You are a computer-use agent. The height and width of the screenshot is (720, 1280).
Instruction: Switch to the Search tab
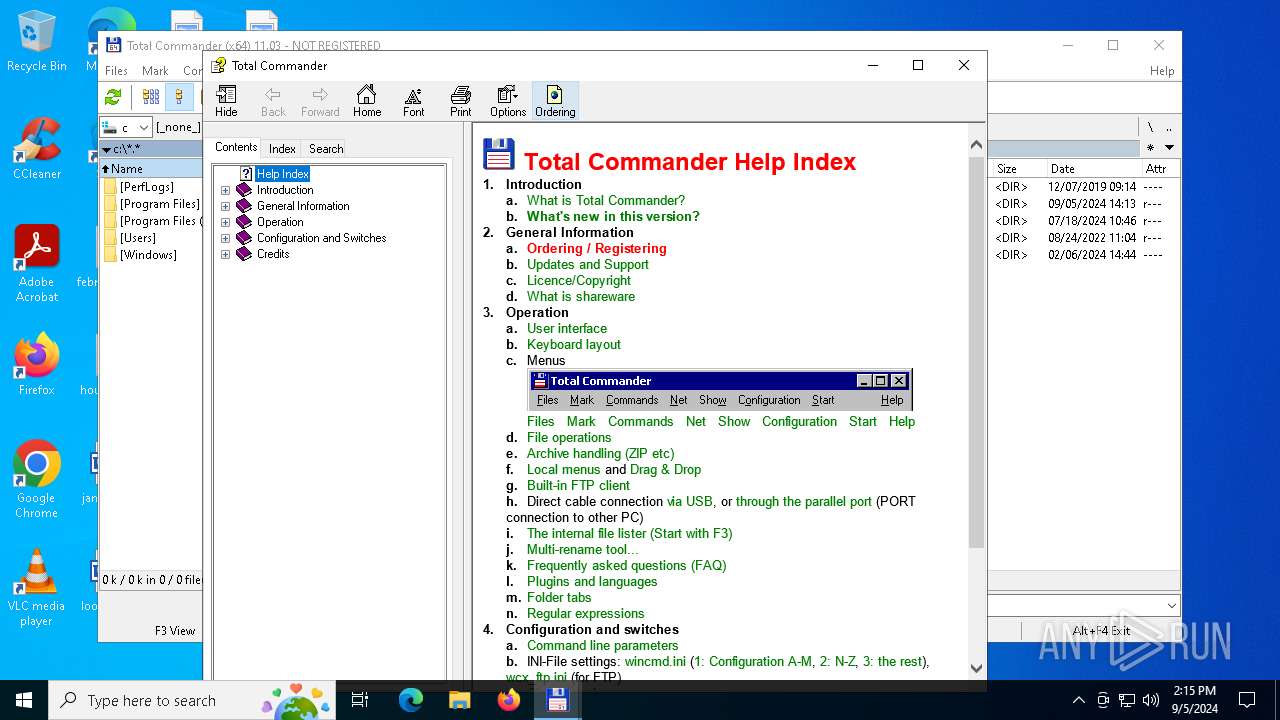pyautogui.click(x=326, y=148)
